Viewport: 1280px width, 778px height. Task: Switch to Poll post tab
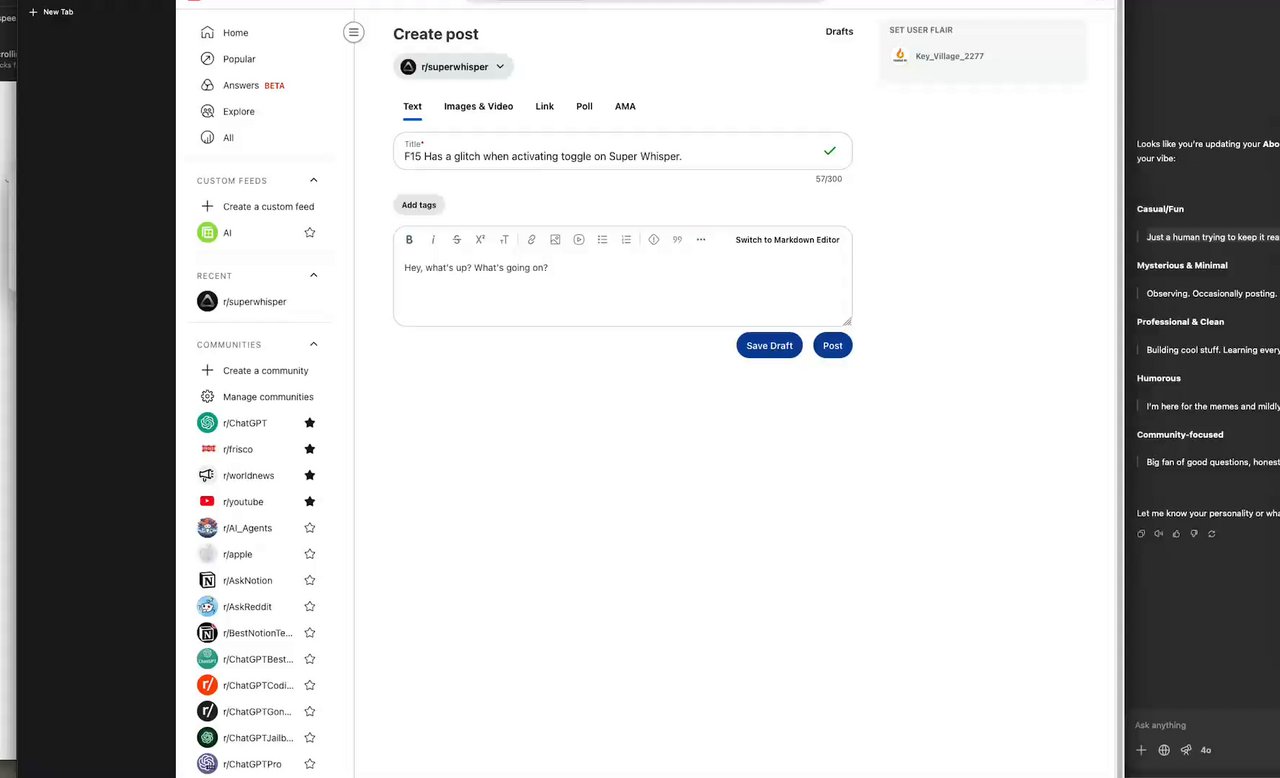(x=584, y=106)
